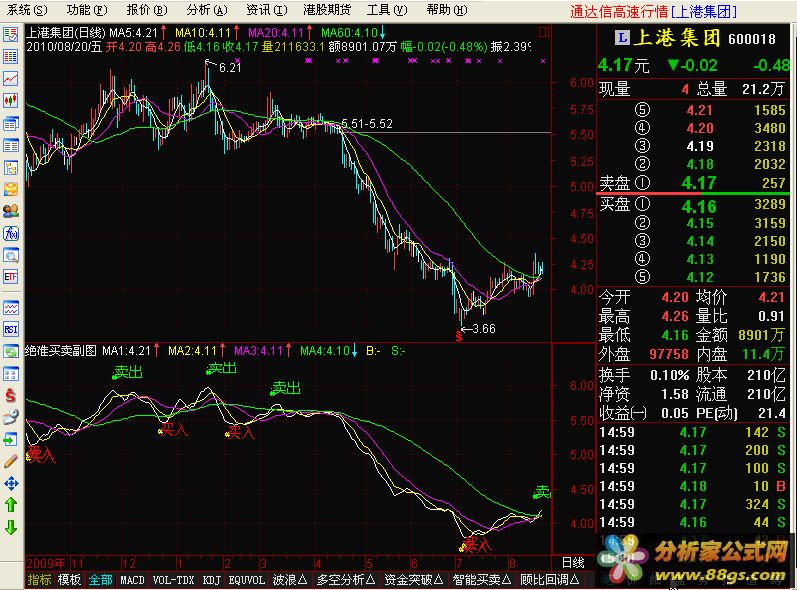This screenshot has width=797, height=590.
Task: Expand the 多空分析 indicator group
Action: point(346,580)
